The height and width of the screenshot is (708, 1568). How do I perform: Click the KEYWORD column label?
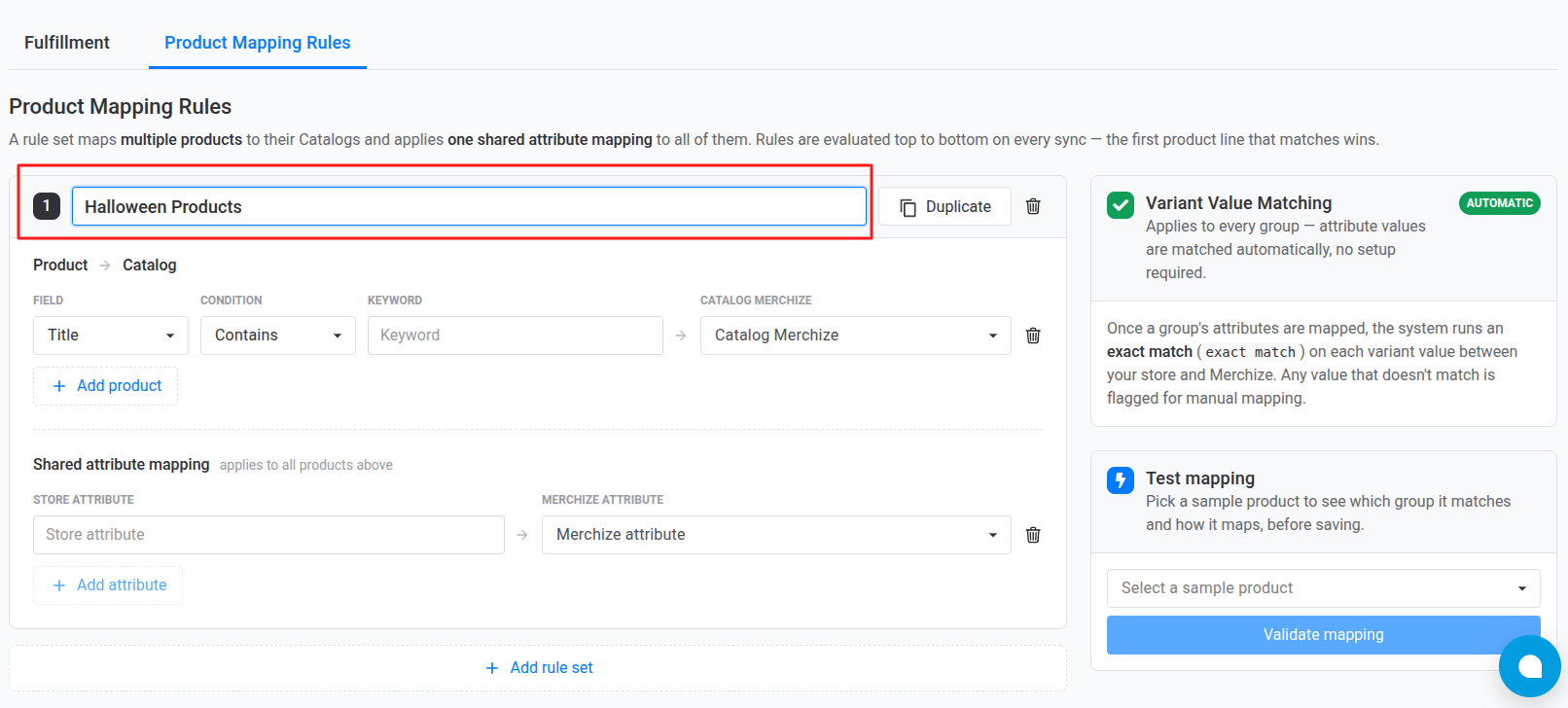395,301
